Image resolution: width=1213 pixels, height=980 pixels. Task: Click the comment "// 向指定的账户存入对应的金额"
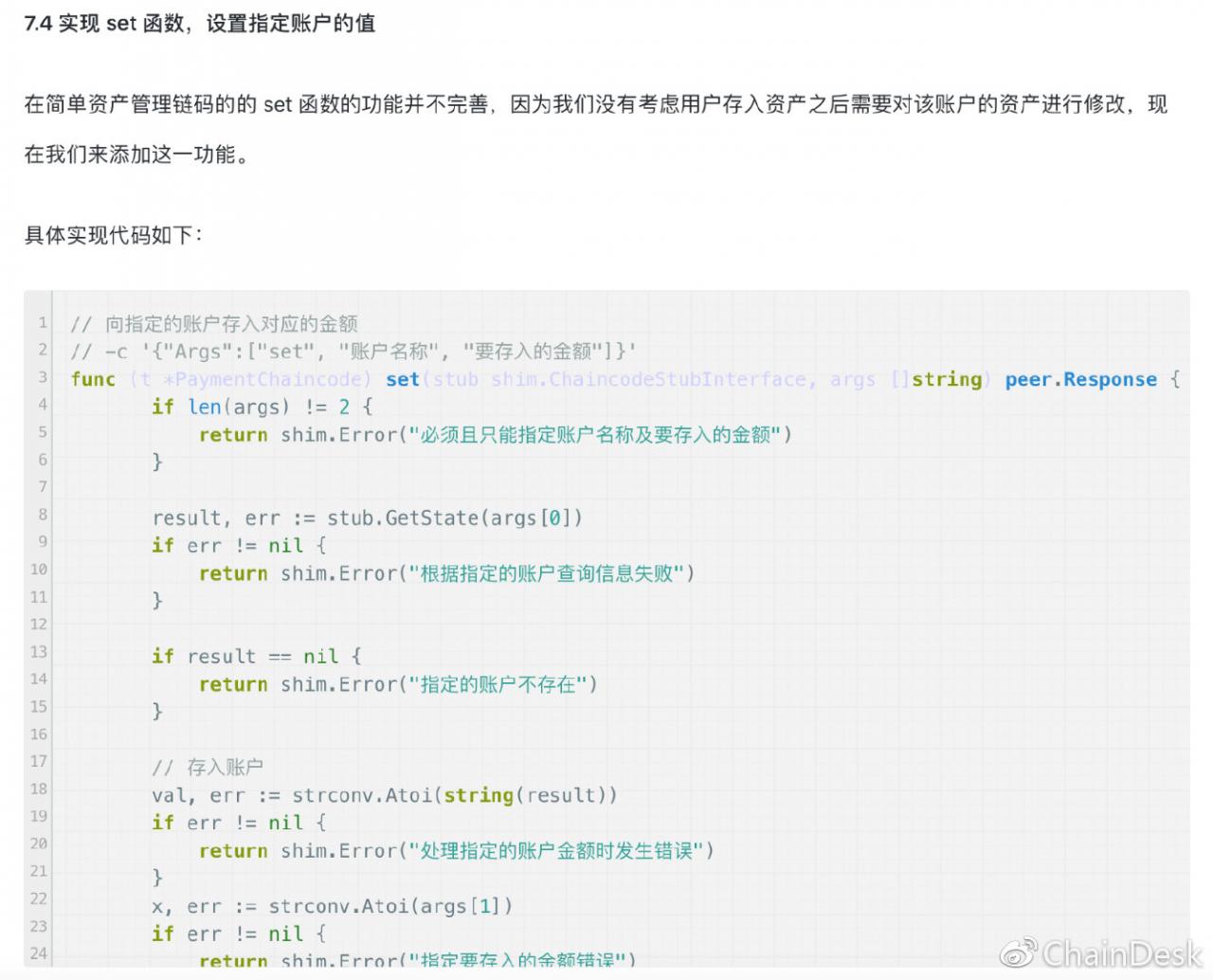pos(214,324)
